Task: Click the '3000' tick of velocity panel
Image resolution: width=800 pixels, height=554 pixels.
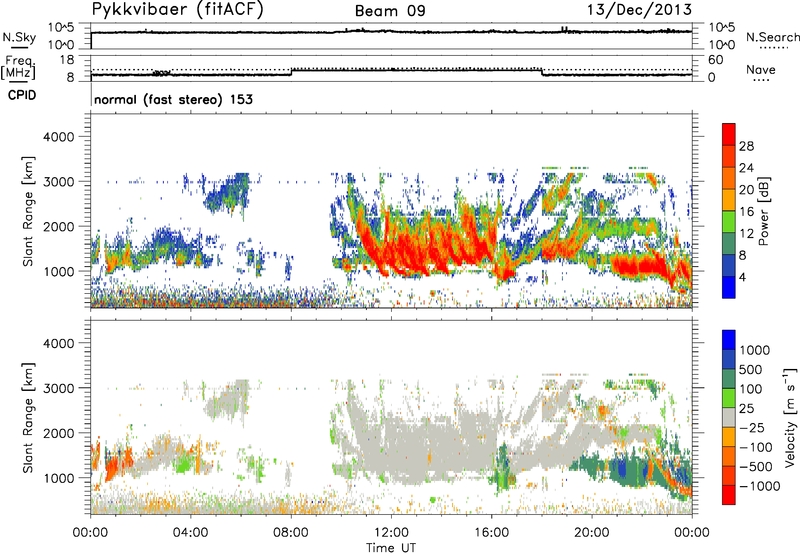Action: point(59,388)
